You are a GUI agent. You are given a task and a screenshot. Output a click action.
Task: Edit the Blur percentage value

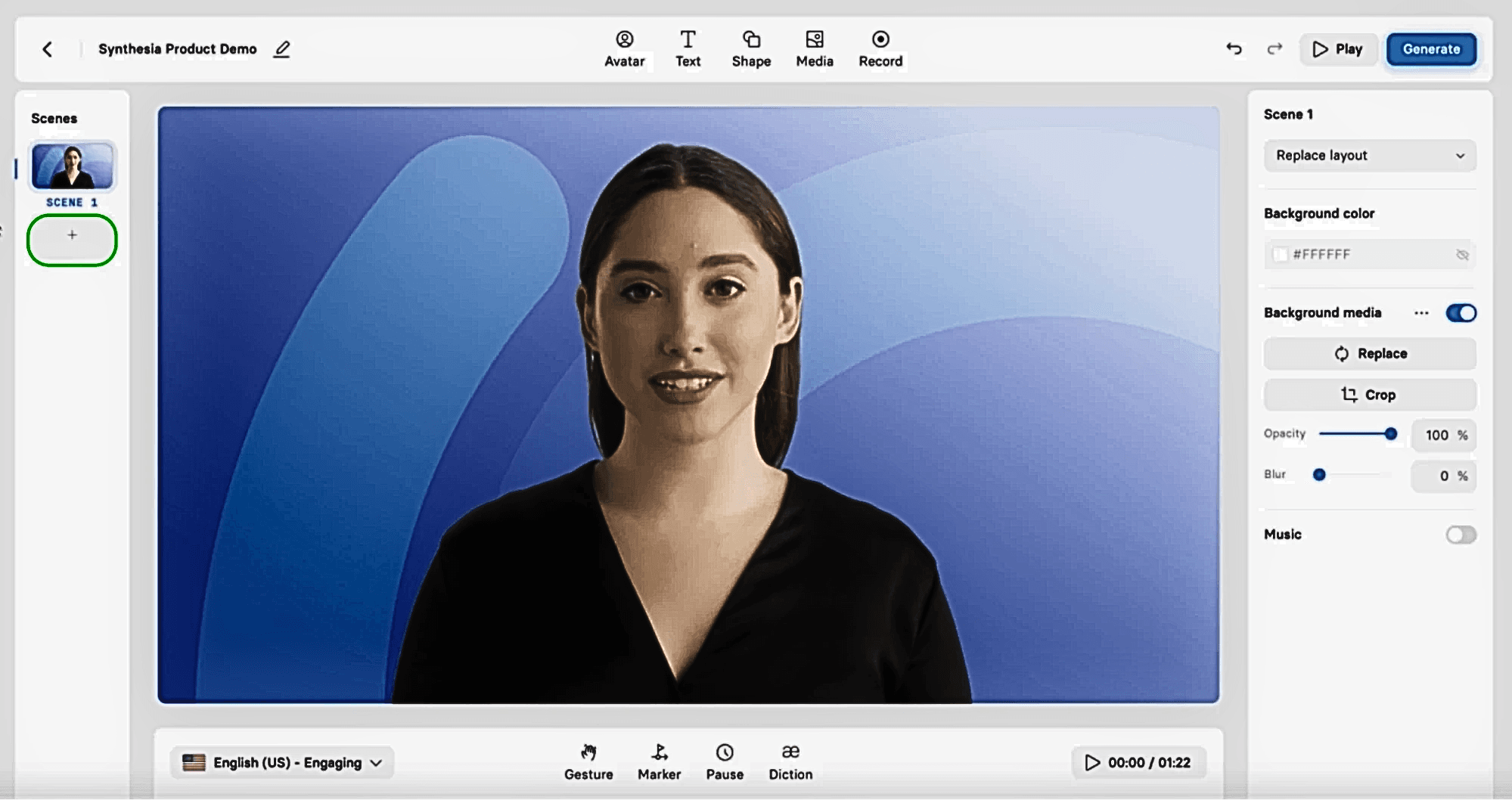coord(1444,476)
